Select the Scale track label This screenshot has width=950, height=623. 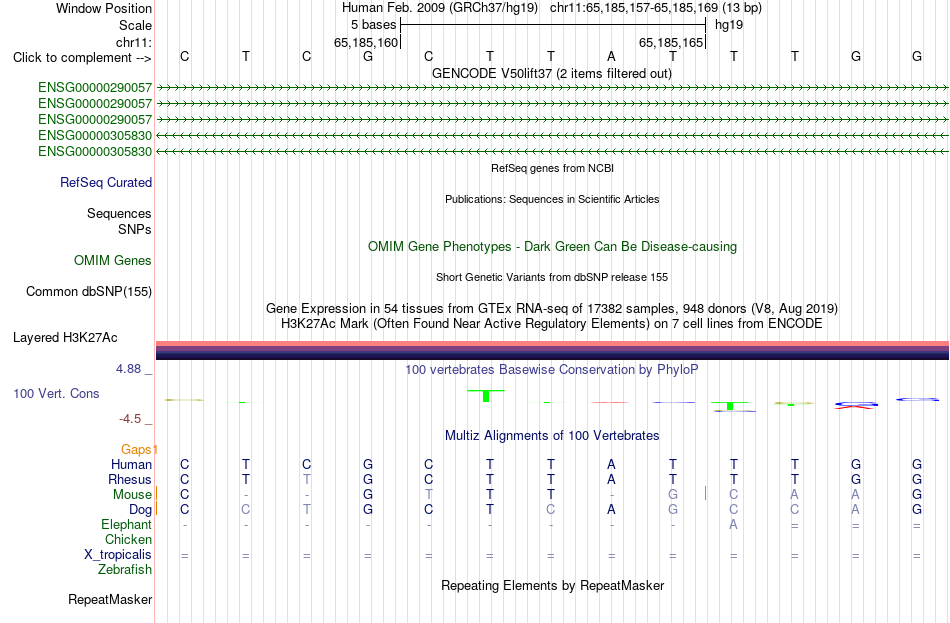coord(135,25)
